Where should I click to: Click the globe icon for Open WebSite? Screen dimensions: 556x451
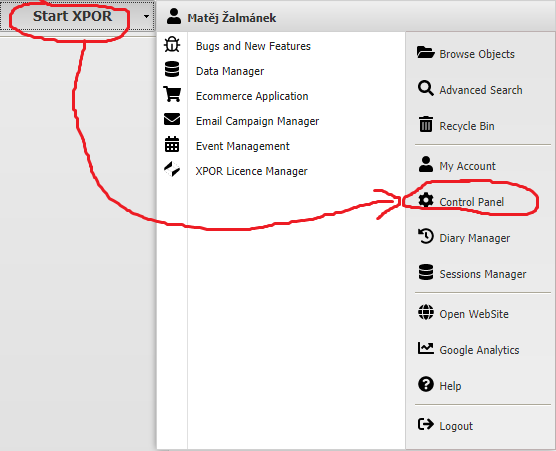coord(426,312)
